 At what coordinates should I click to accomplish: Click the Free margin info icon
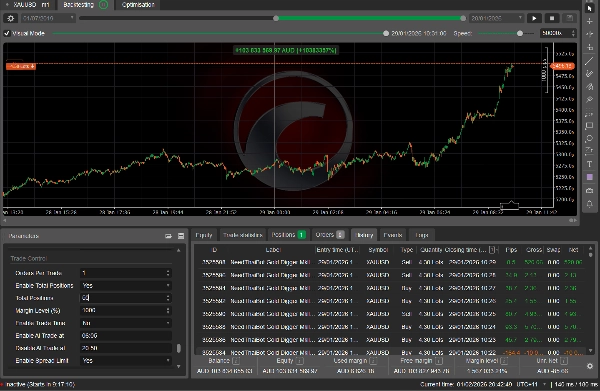tap(439, 361)
